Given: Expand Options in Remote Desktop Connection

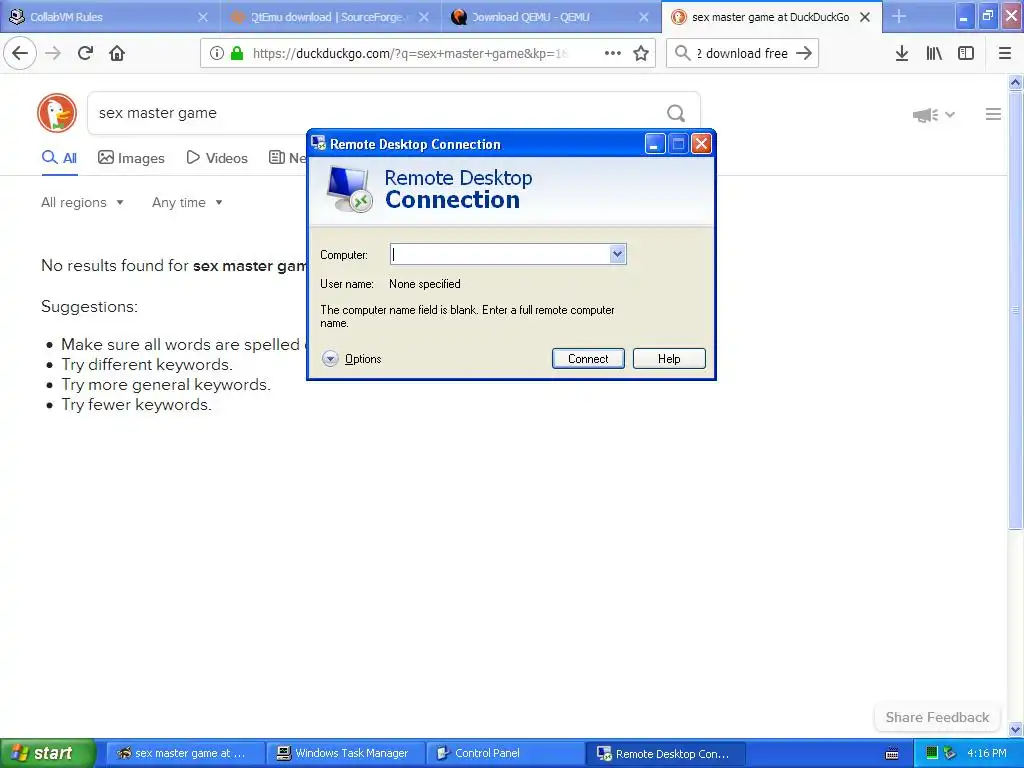Looking at the screenshot, I should [x=351, y=359].
